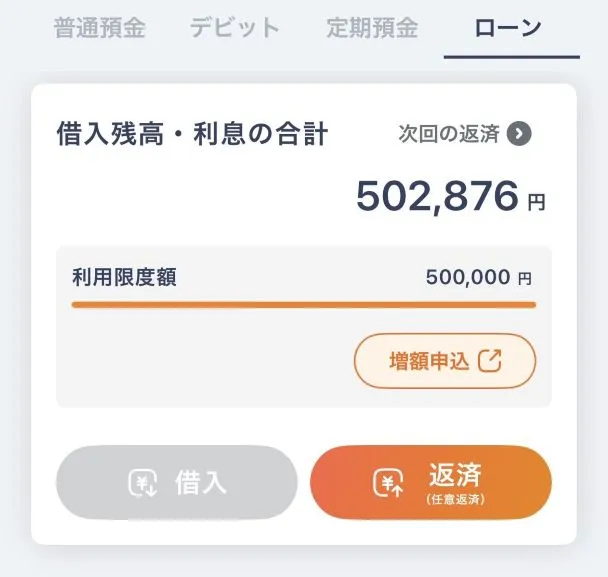This screenshot has height=577, width=608.
Task: Switch to the 普通預金 tab
Action: 99,28
